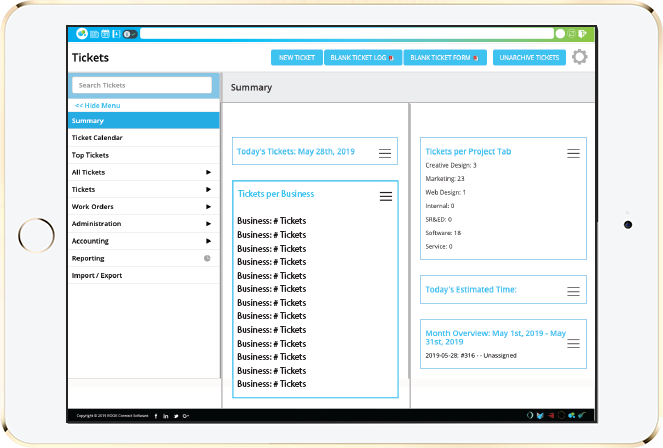
Task: Click the Tickets per Project Tab heading
Action: click(468, 151)
